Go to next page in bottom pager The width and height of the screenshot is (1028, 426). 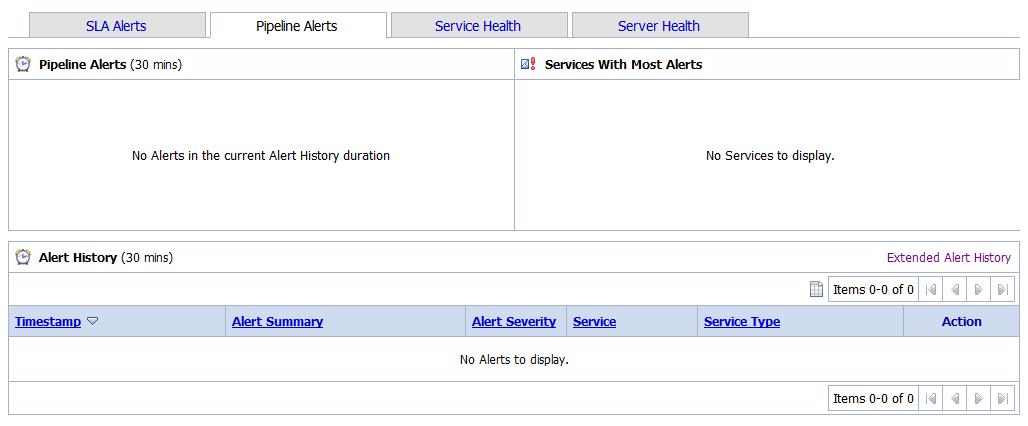(x=979, y=399)
